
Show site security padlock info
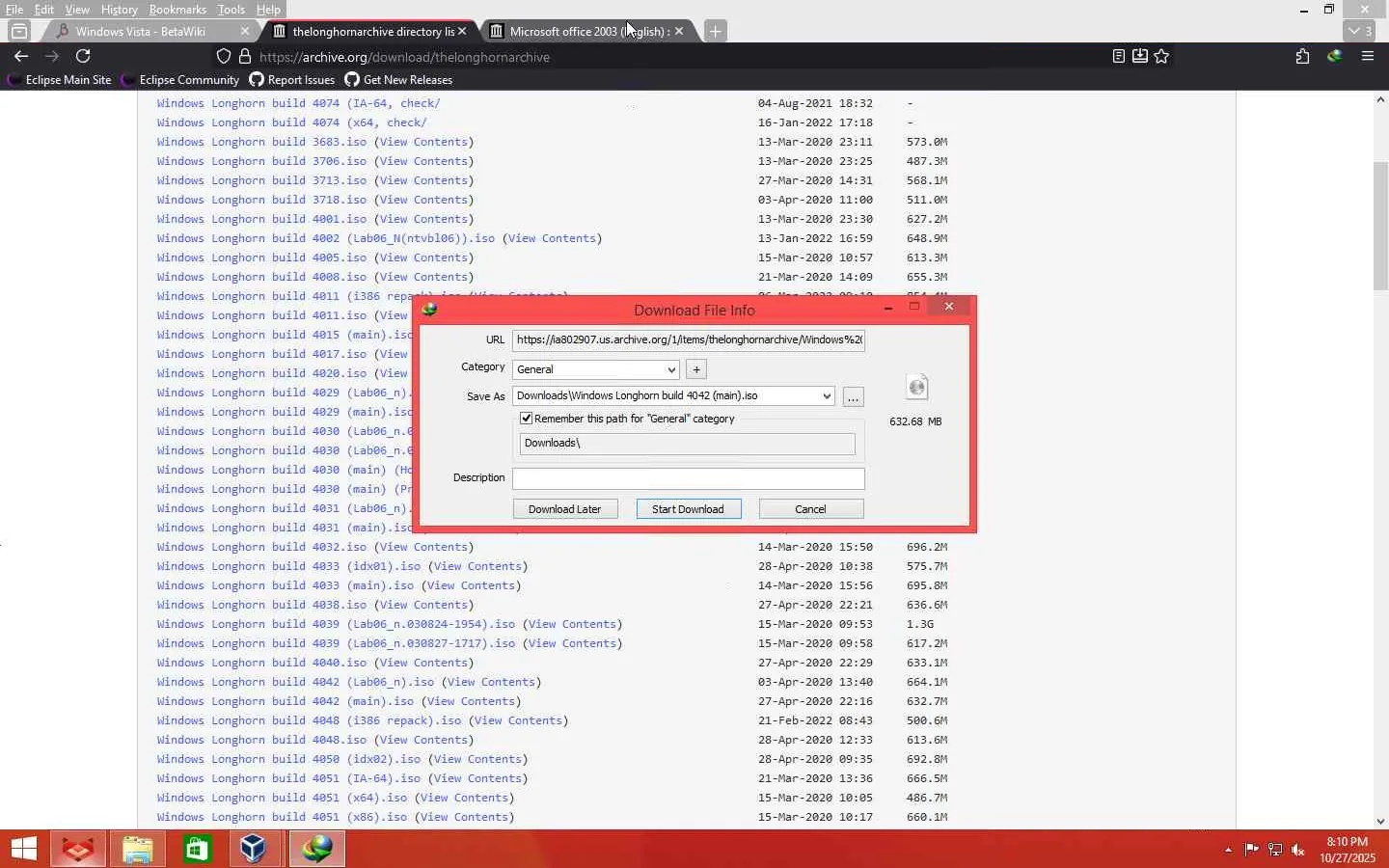coord(245,57)
